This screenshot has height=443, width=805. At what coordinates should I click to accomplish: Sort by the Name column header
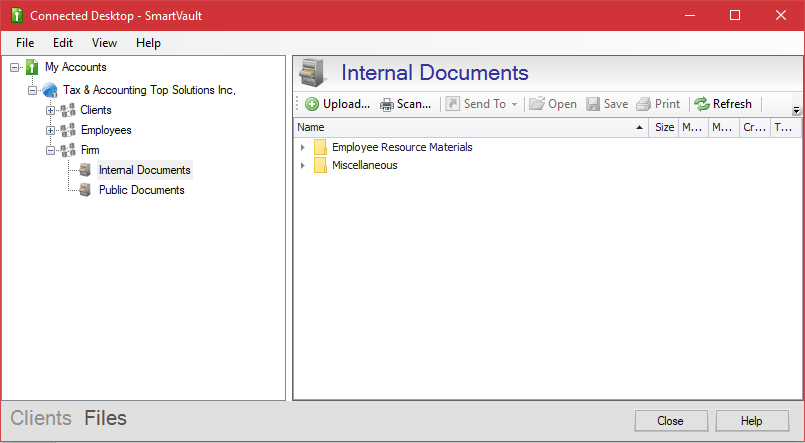(471, 128)
